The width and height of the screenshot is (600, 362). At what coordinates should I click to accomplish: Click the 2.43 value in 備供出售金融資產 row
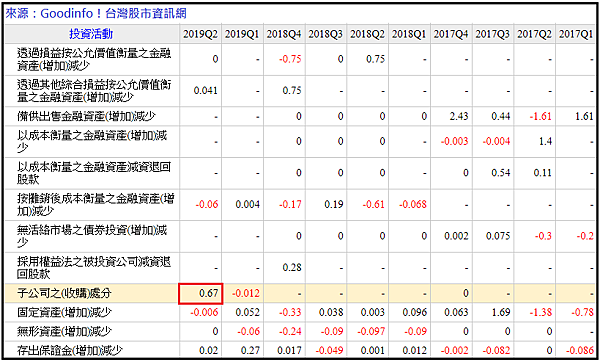459,116
